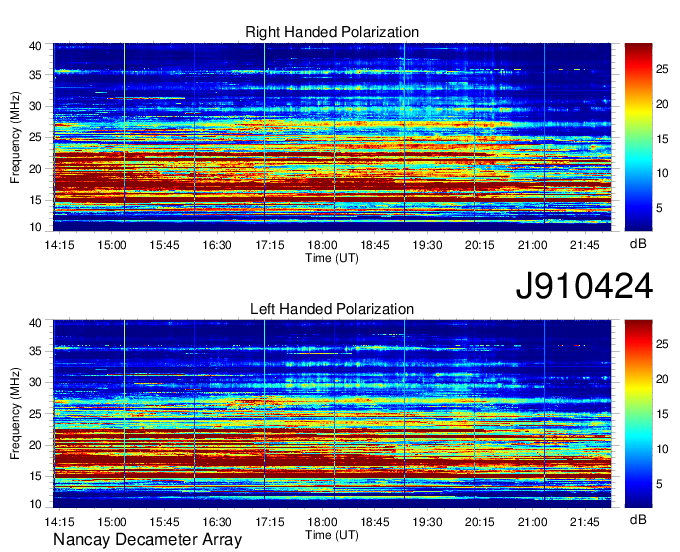Click the "30" frequency tick of the Right Handed plot
Viewport: 680px width, 552px height.
tap(35, 106)
